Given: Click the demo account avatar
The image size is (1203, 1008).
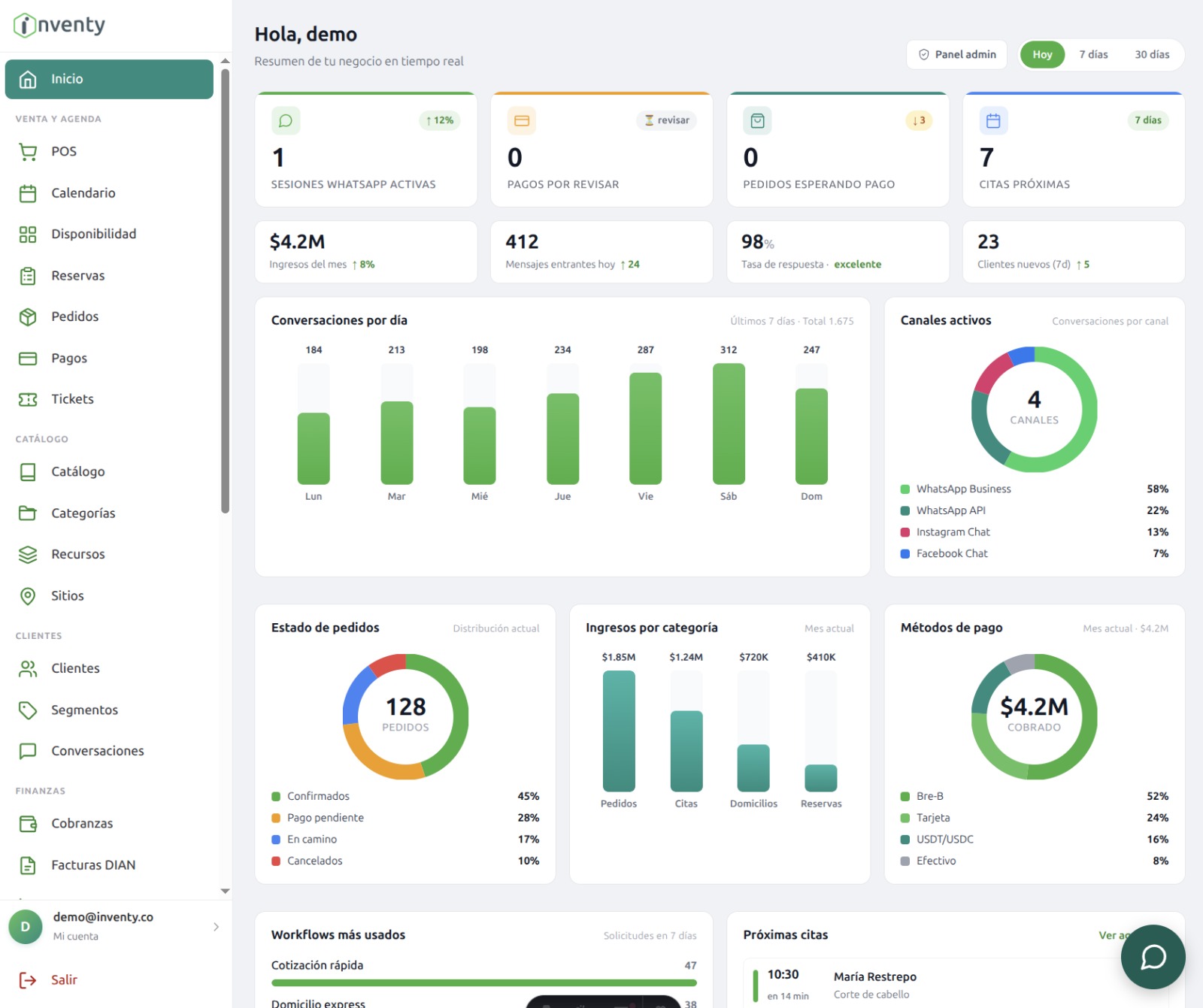Looking at the screenshot, I should 26,926.
